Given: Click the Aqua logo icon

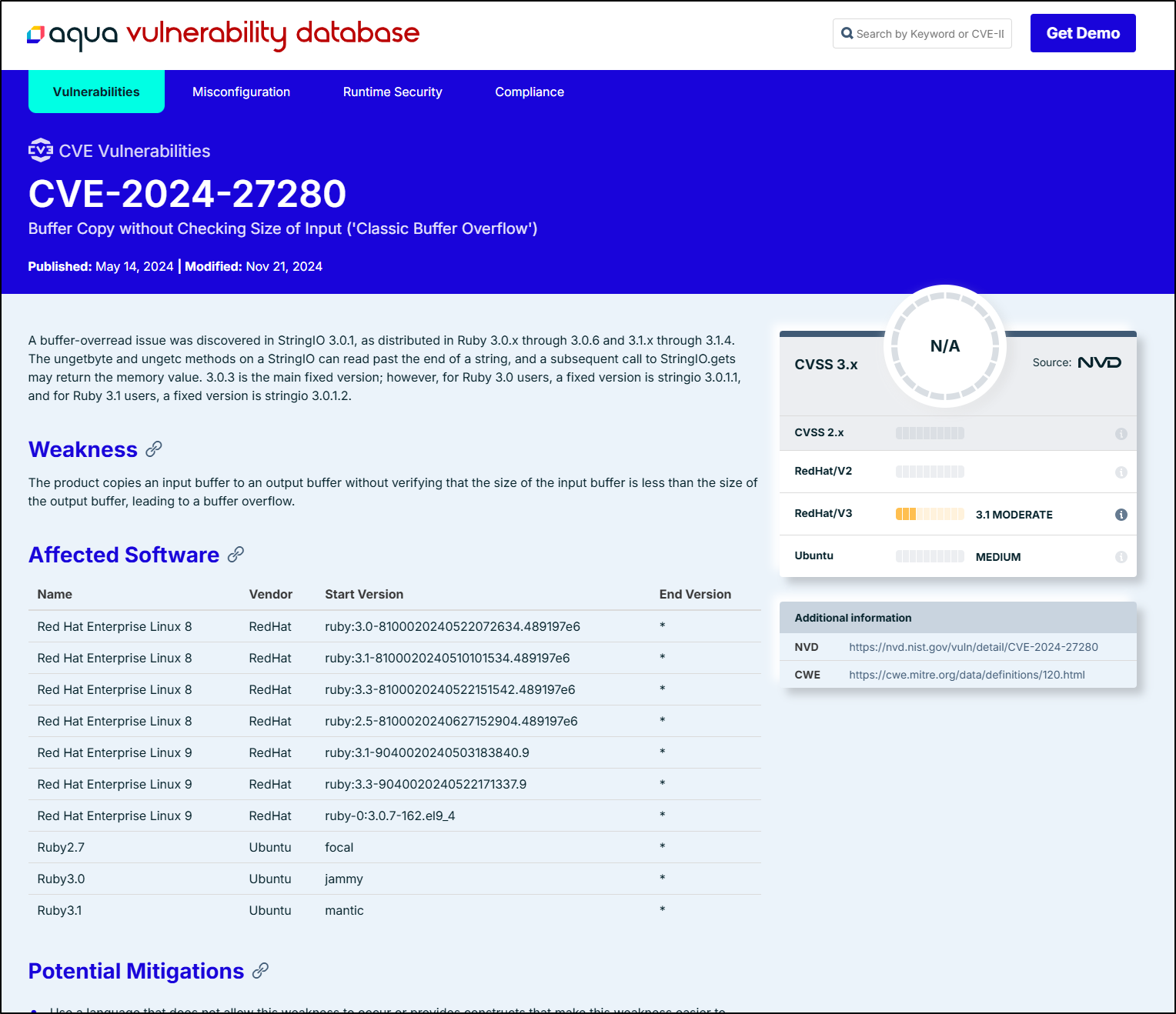Looking at the screenshot, I should 36,35.
